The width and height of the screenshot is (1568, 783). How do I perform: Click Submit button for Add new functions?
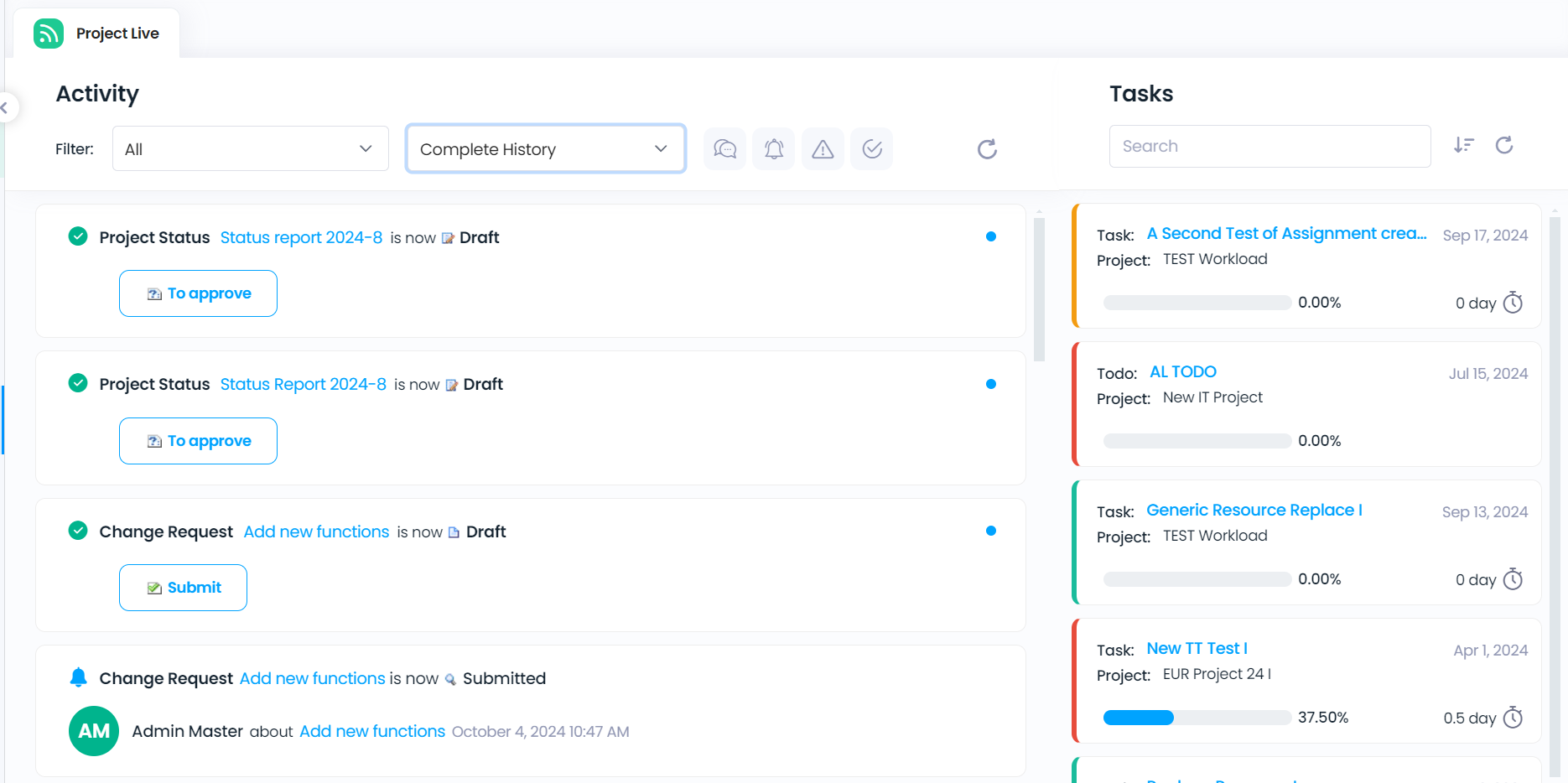click(183, 588)
